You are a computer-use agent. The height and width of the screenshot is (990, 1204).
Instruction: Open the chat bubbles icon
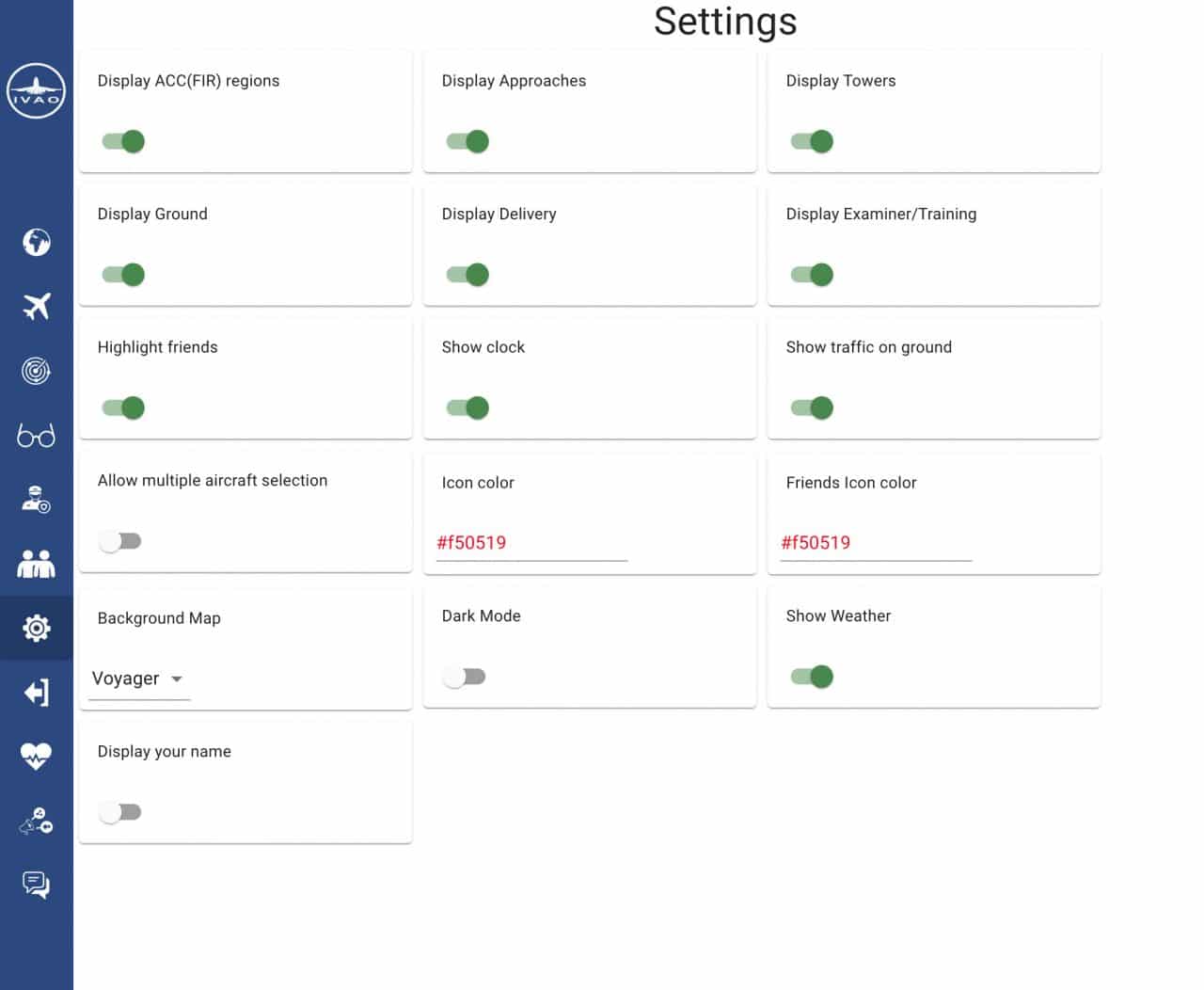click(36, 885)
